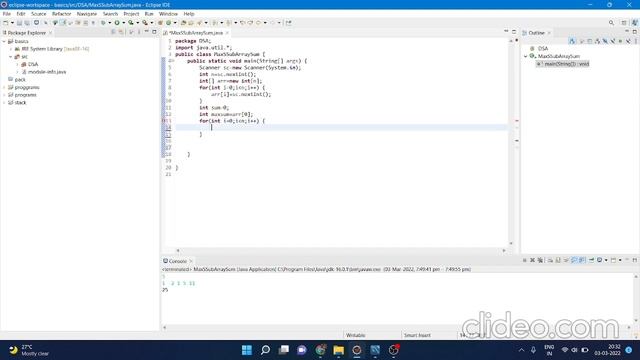The height and width of the screenshot is (360, 640).
Task: Open File Explorer from the taskbar
Action: [x=338, y=350]
